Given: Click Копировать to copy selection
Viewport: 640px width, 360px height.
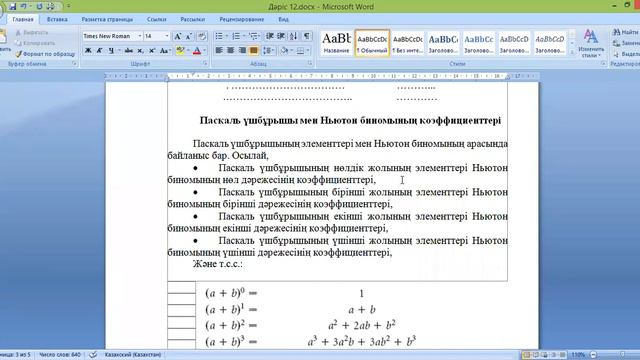Looking at the screenshot, I should (35, 43).
